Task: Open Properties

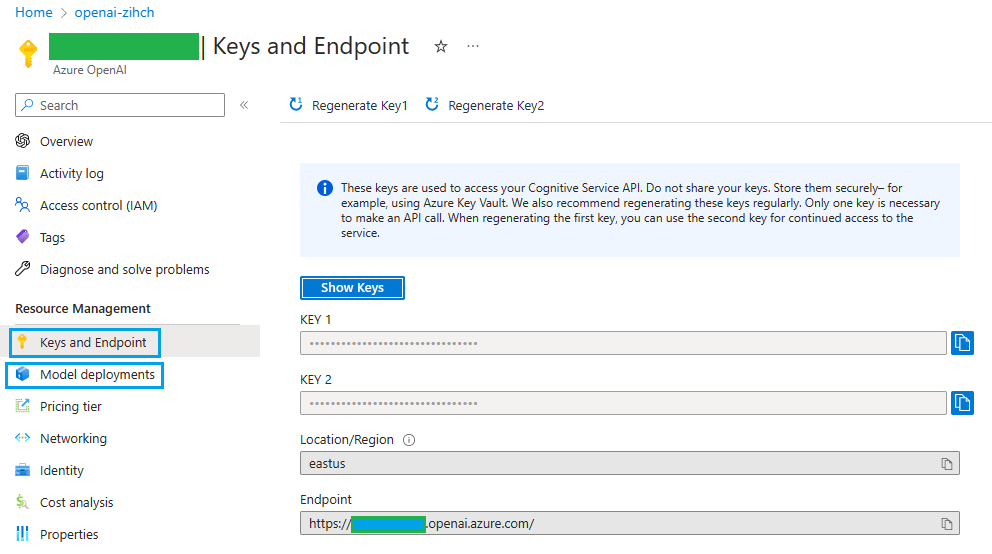Action: click(x=69, y=534)
